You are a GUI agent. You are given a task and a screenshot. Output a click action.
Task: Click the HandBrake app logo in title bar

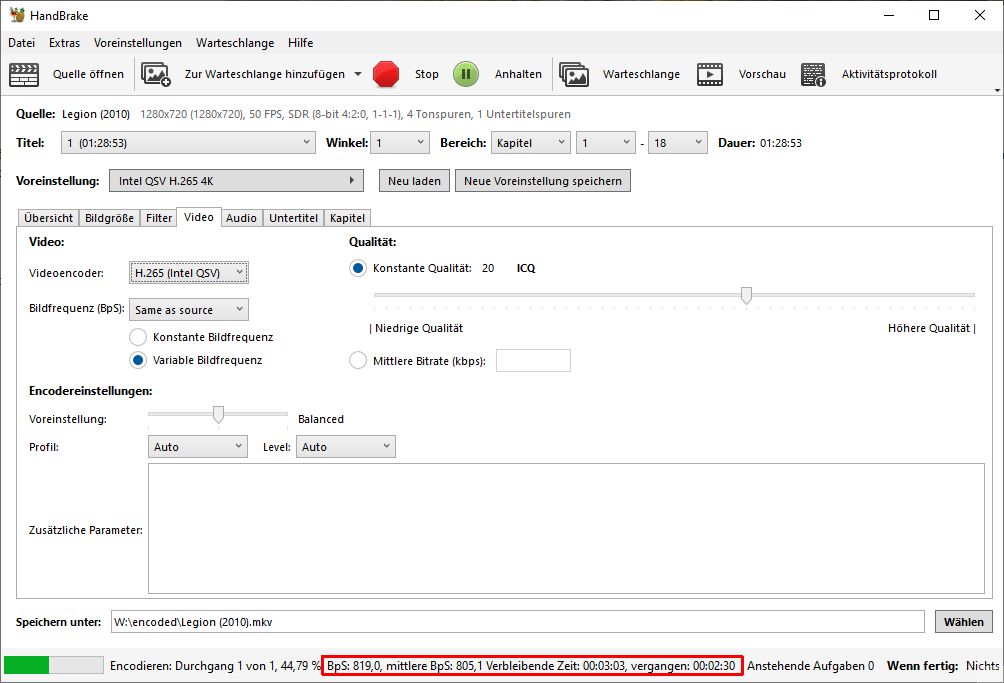tap(17, 15)
